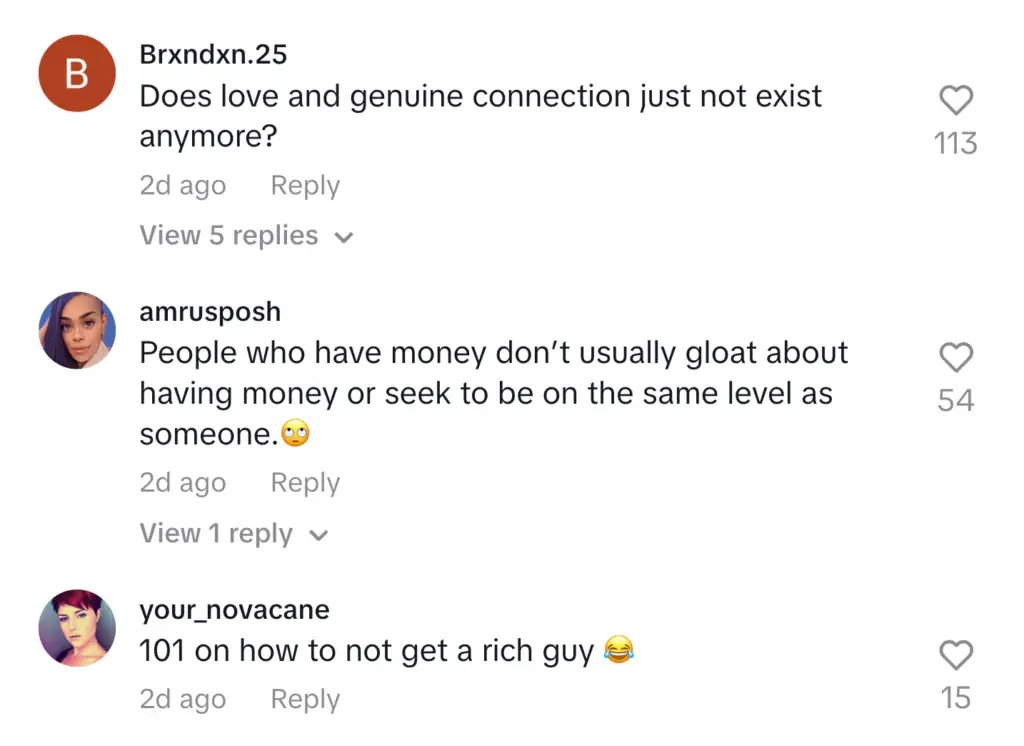Open Brxndxn.25's orange B avatar

click(x=77, y=73)
